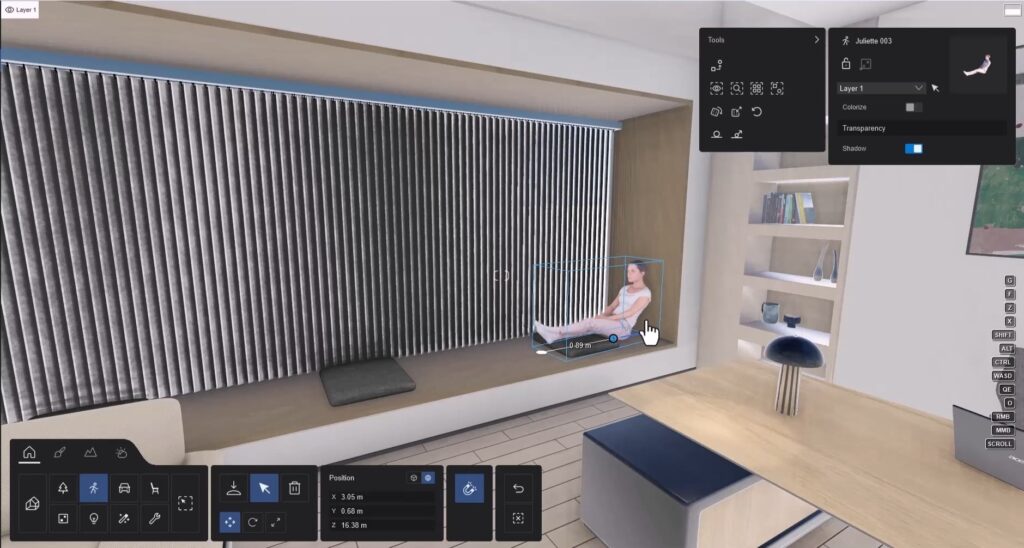Screen dimensions: 1024x548
Task: Toggle local-axis cube in Position panel
Action: 414,477
